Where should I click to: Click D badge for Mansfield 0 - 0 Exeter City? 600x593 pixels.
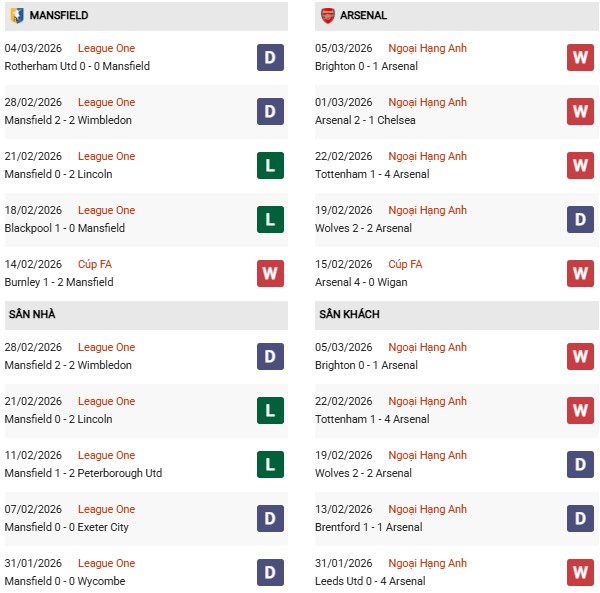point(270,518)
